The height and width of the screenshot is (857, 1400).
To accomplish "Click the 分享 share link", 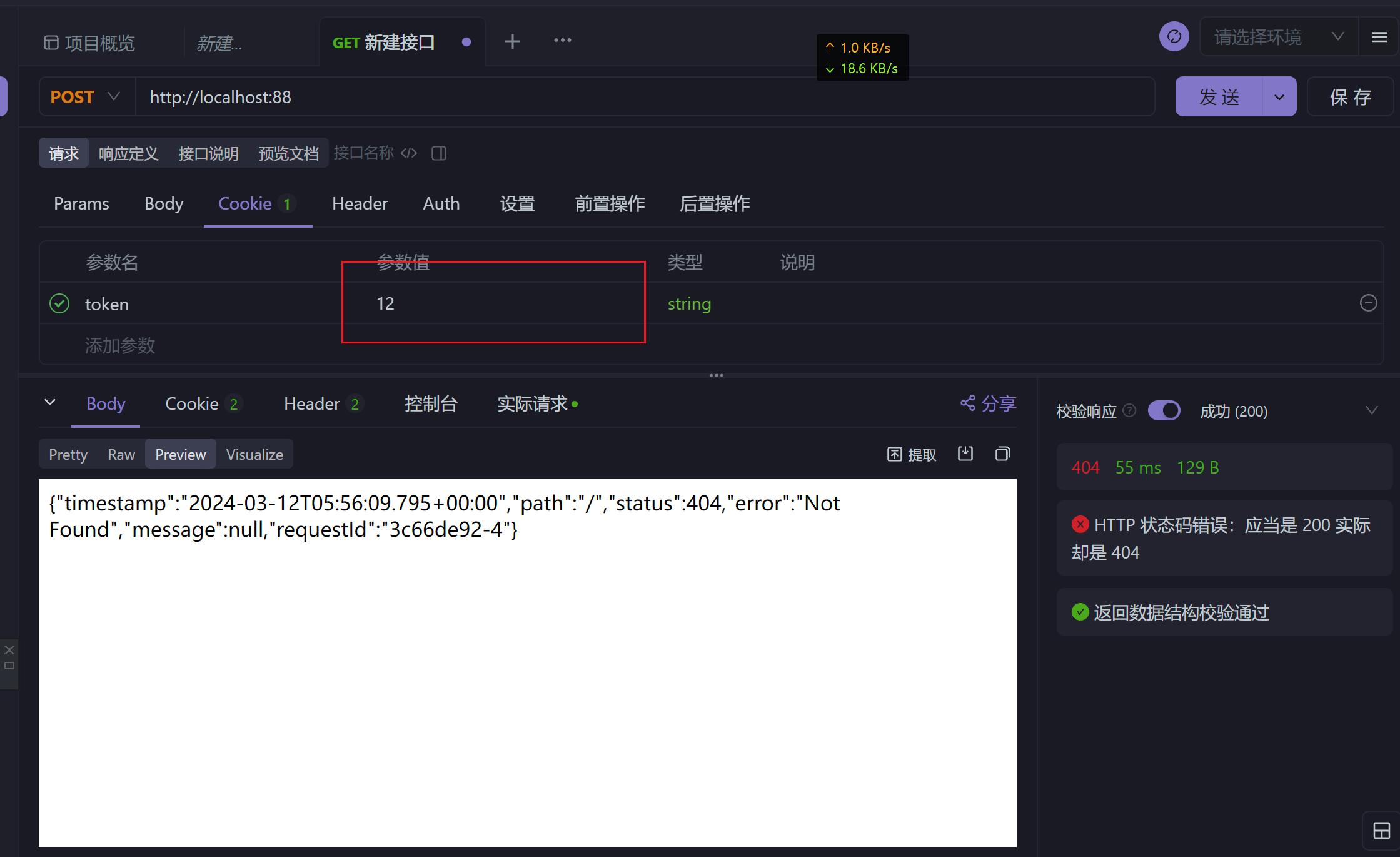I will [989, 403].
